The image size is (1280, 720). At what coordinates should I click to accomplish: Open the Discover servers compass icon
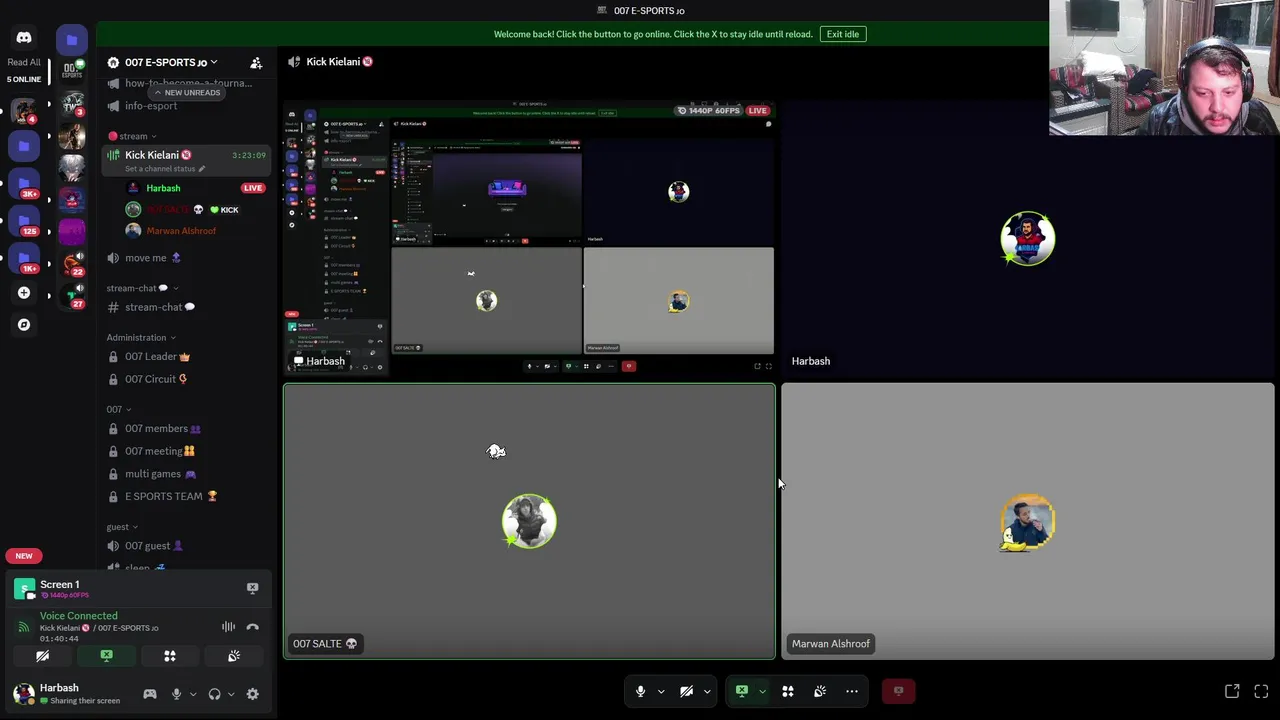(24, 324)
